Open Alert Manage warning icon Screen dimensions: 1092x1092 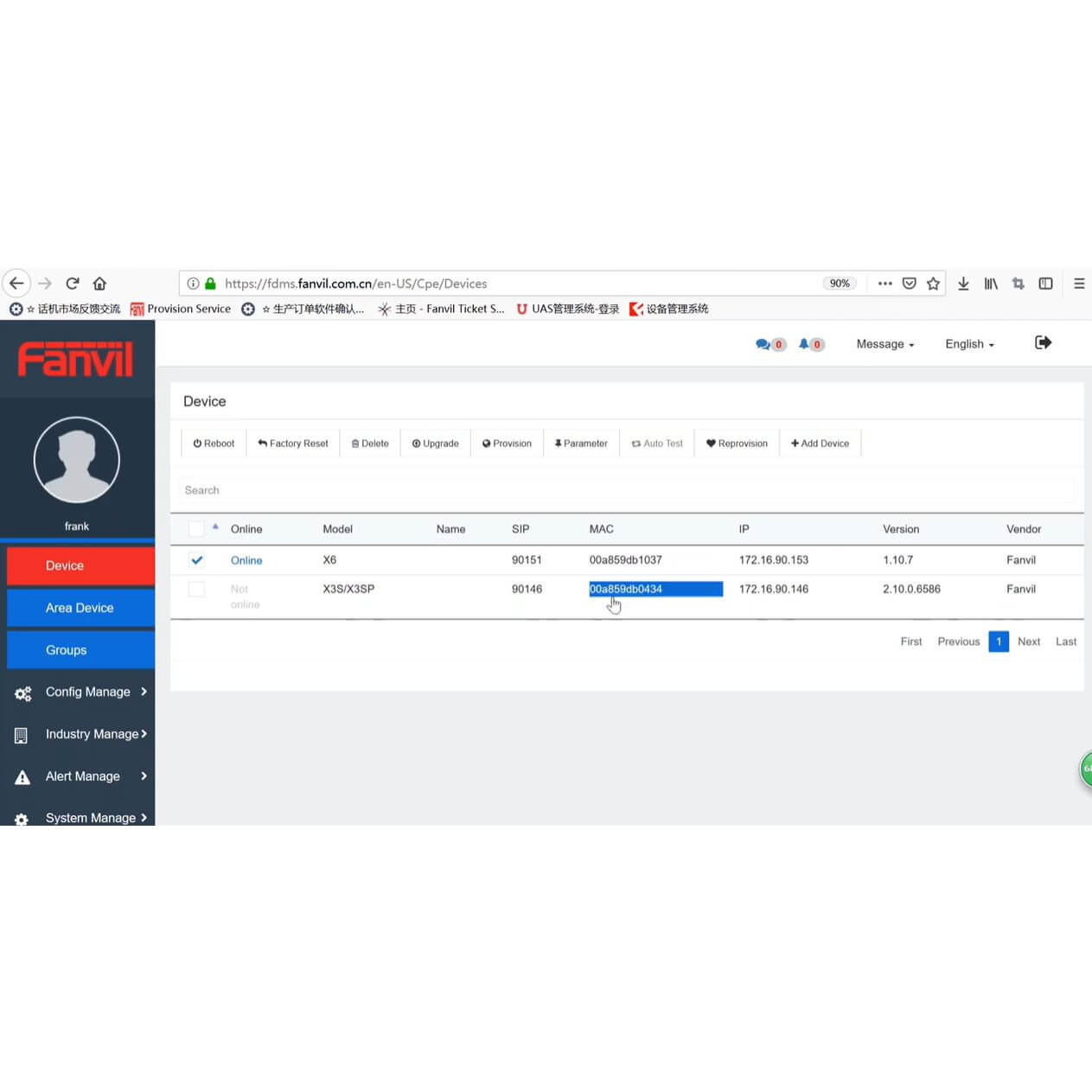[22, 777]
